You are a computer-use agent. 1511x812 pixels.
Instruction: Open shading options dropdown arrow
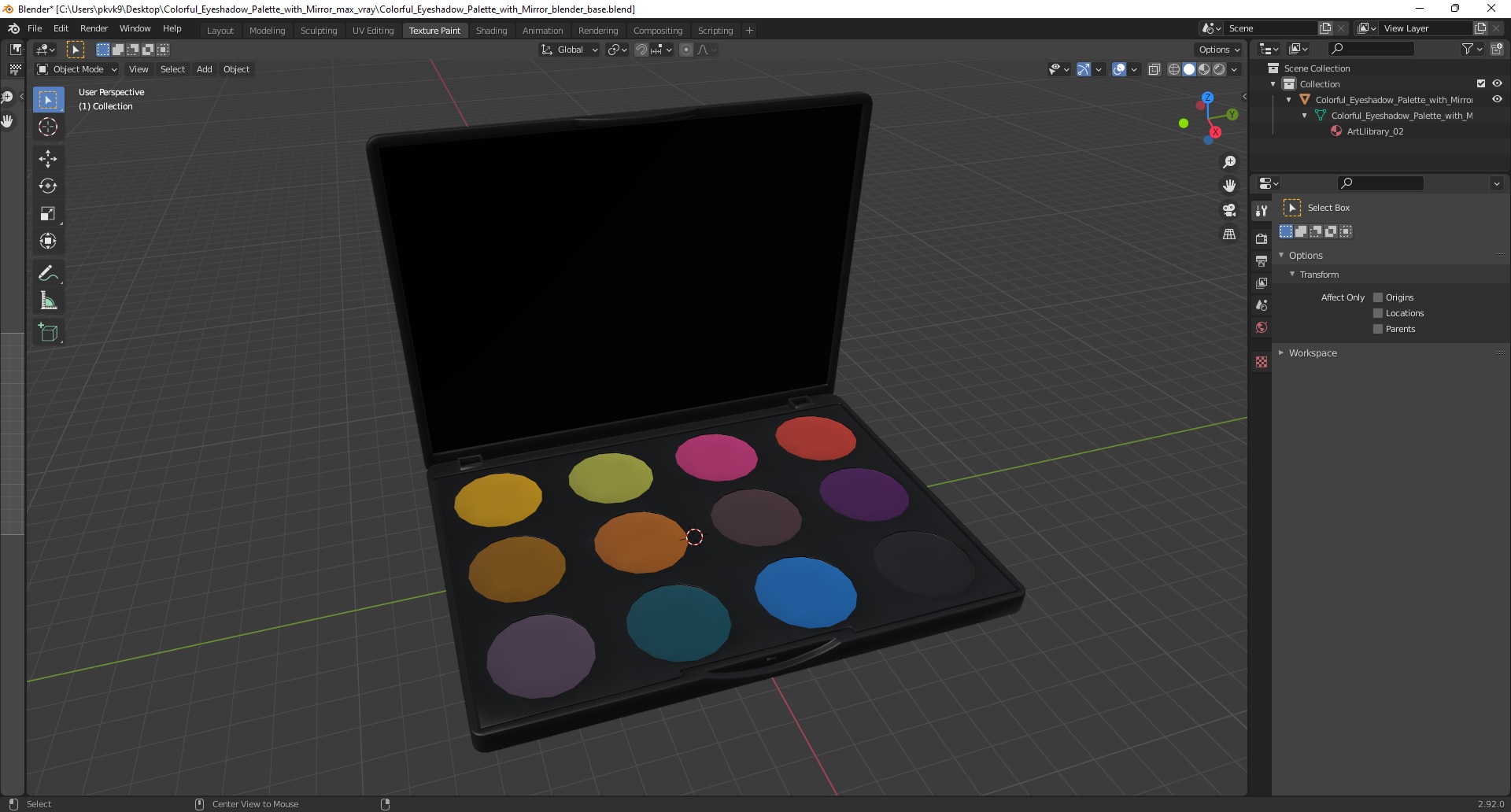pos(1234,69)
